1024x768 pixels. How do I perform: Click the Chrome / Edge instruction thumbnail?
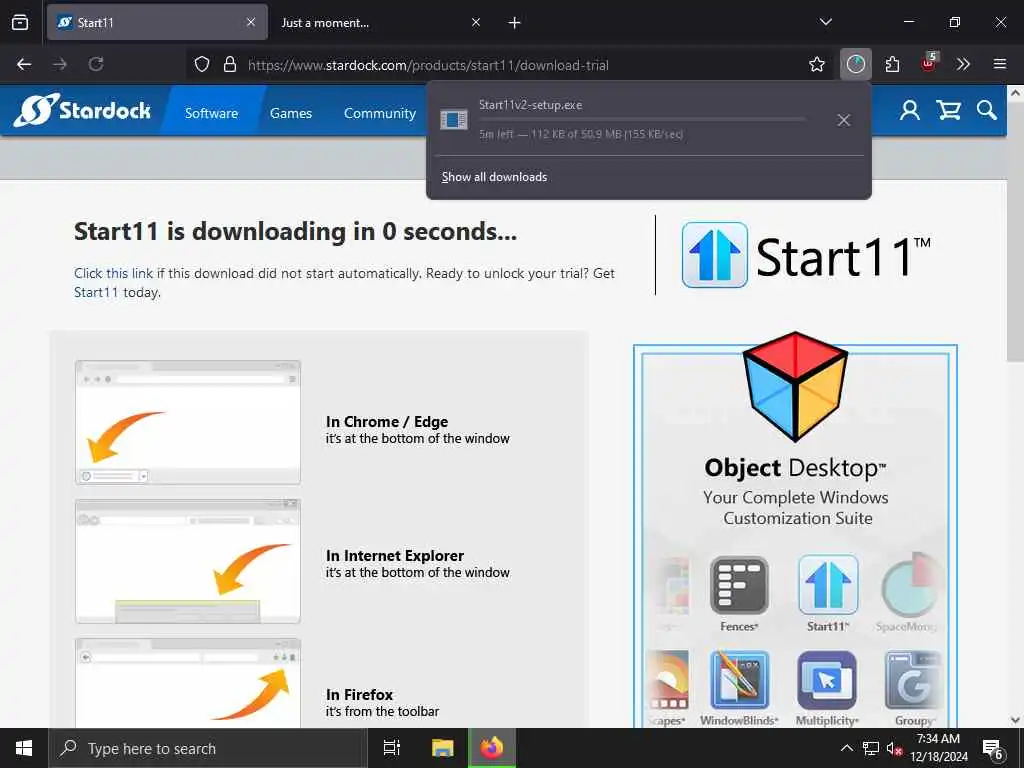tap(187, 422)
